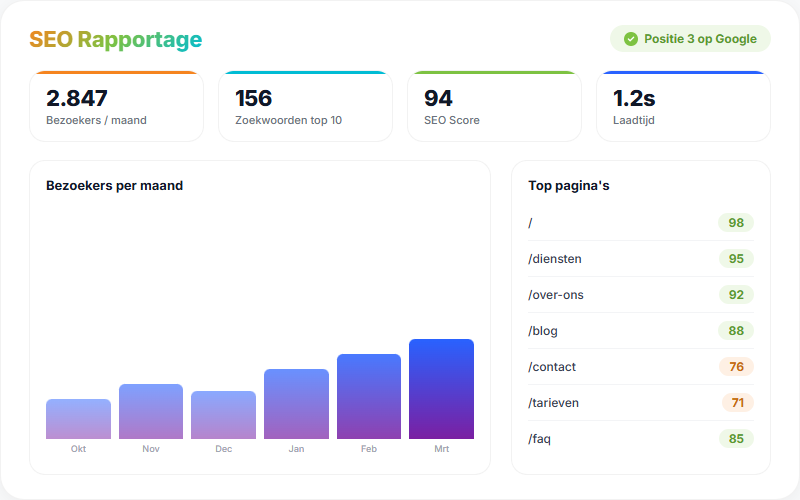Click the tallest Mrt bar
Image resolution: width=800 pixels, height=500 pixels.
point(441,389)
